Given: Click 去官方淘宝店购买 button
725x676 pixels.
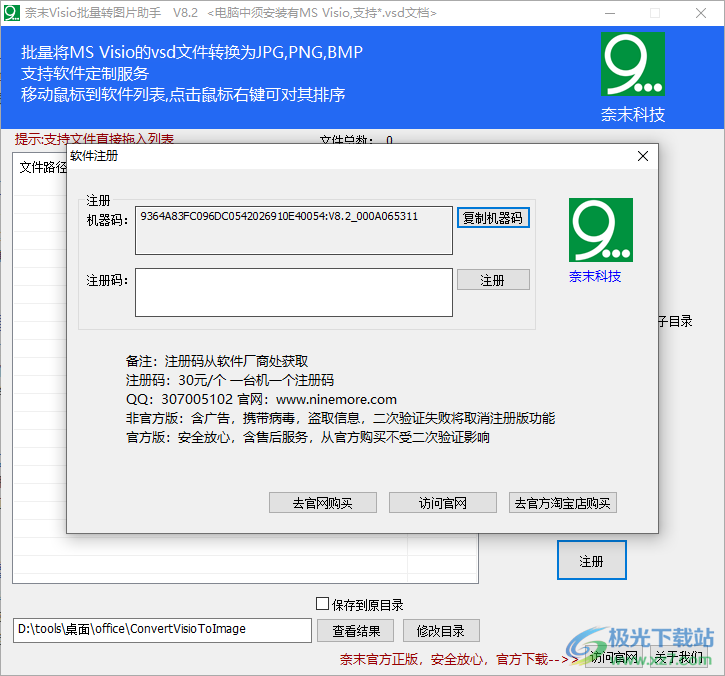Looking at the screenshot, I should [563, 503].
